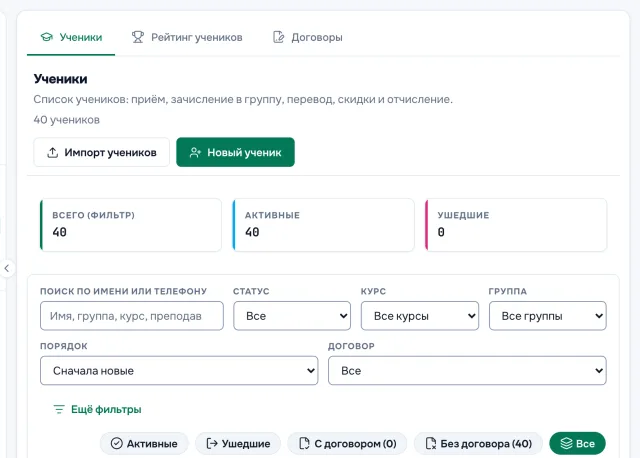Click the graduation cap icon
The width and height of the screenshot is (640, 458).
coord(47,37)
